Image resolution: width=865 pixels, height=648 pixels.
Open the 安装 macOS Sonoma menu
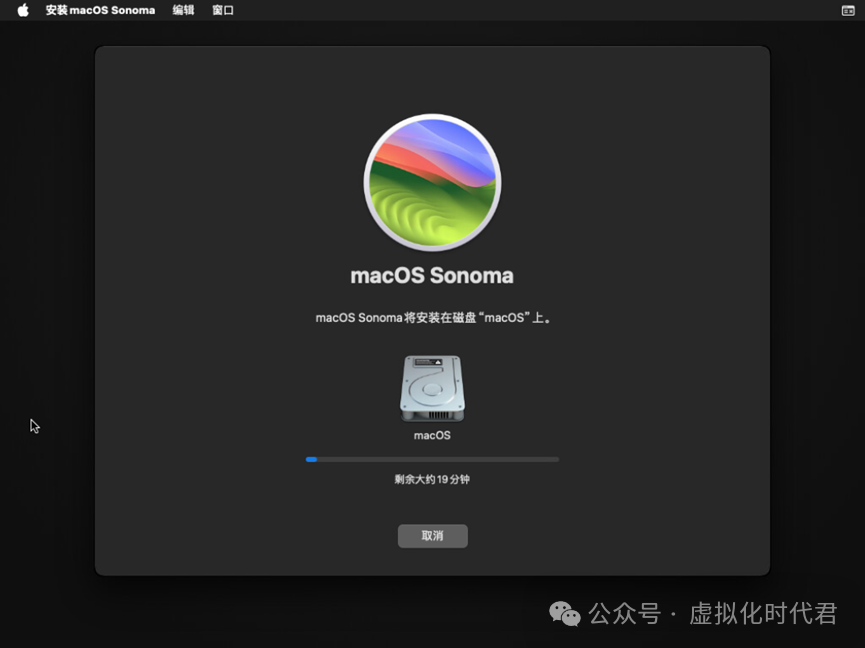100,10
